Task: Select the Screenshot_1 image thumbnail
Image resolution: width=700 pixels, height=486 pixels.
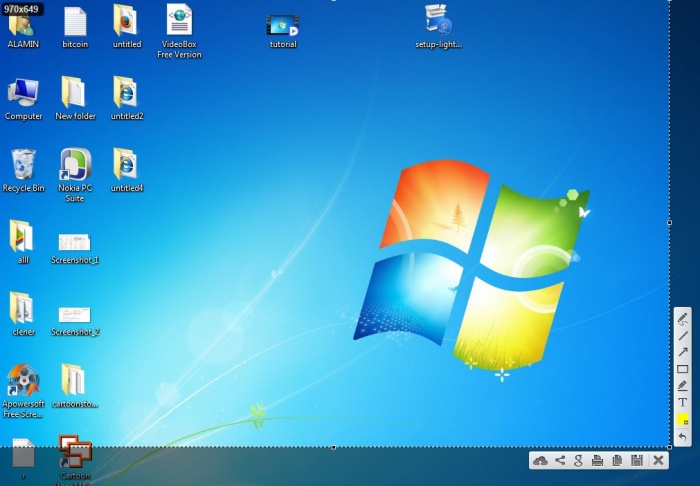Action: 75,248
